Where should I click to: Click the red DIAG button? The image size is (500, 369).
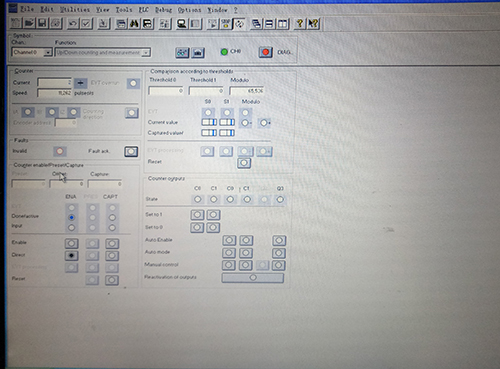[266, 52]
